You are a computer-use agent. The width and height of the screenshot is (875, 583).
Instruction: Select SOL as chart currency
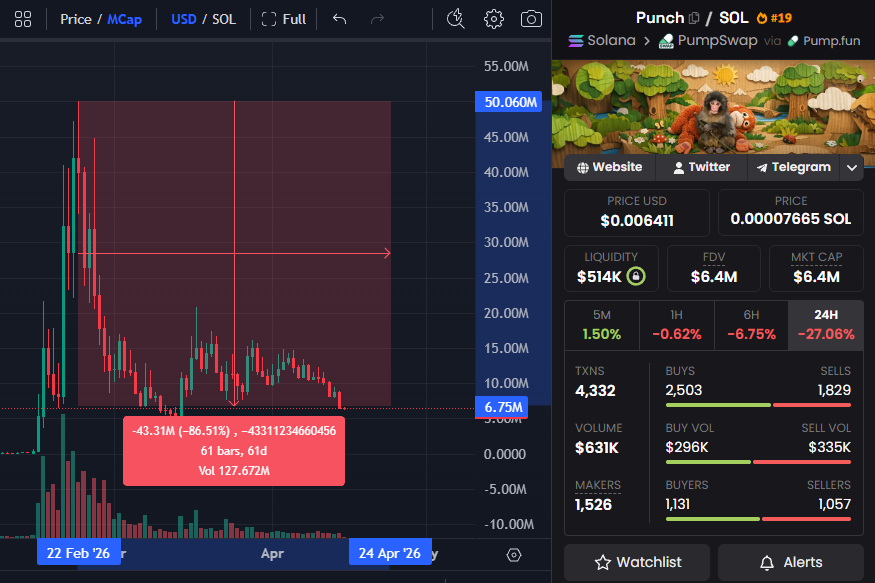[x=224, y=20]
